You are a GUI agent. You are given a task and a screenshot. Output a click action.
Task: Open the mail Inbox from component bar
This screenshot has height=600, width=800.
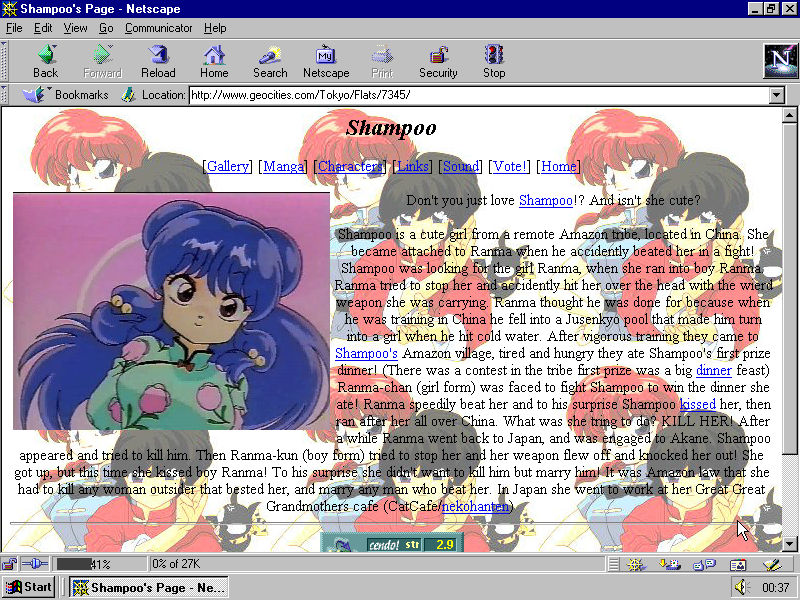(669, 564)
